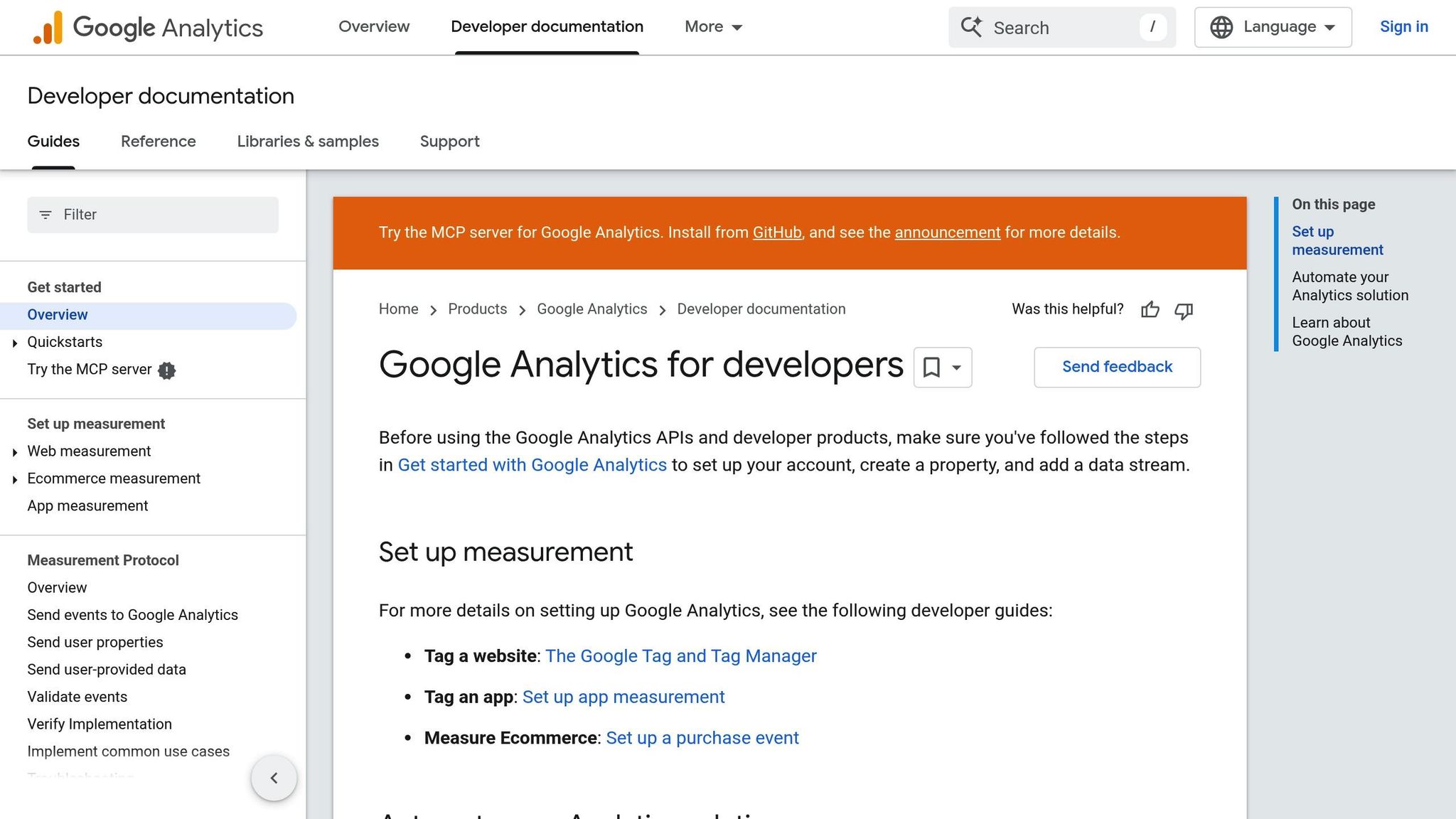1456x819 pixels.
Task: Open Overview under Measurement Protocol
Action: pos(57,588)
